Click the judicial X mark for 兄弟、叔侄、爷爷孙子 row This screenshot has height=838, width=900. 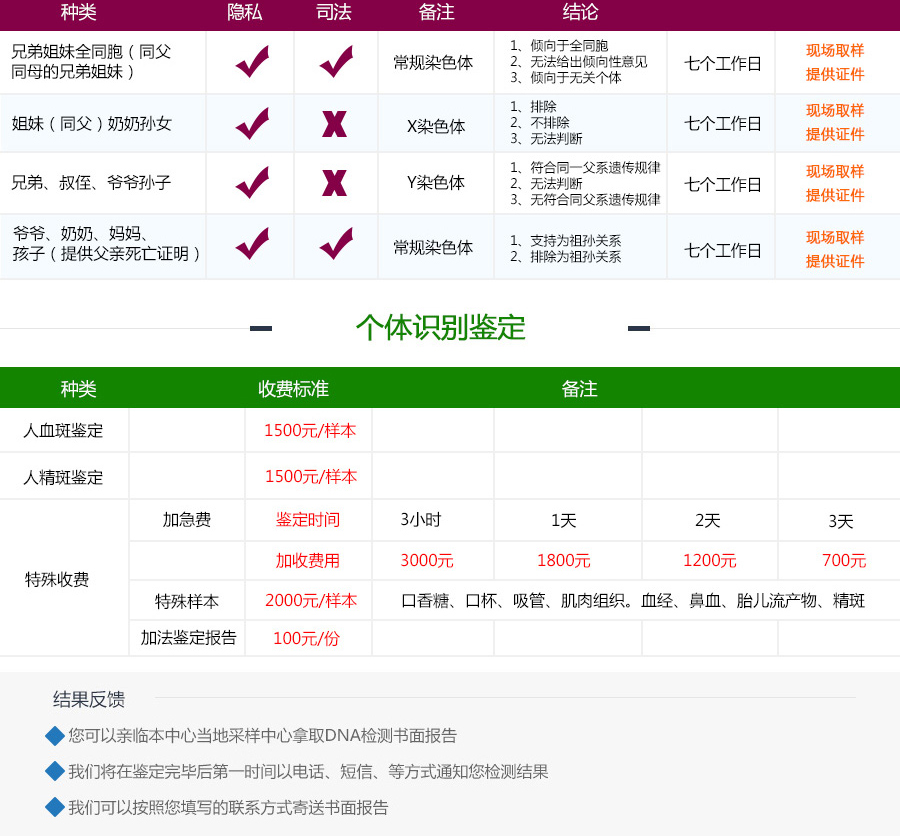[x=335, y=183]
